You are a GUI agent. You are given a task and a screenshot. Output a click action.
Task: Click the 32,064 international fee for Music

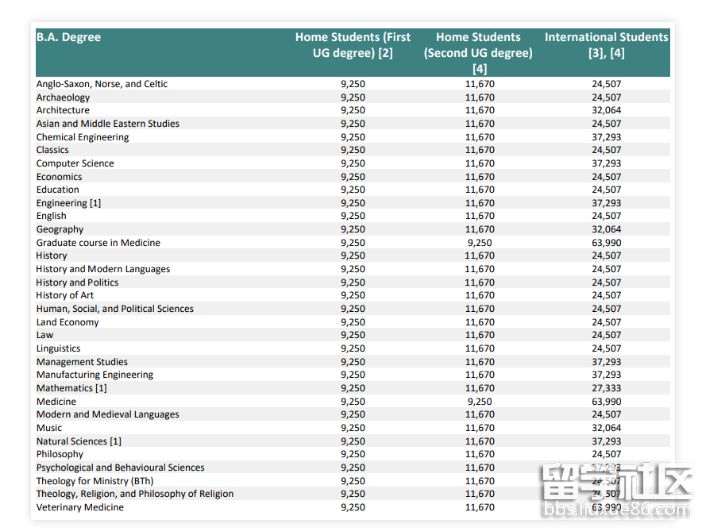pos(606,428)
